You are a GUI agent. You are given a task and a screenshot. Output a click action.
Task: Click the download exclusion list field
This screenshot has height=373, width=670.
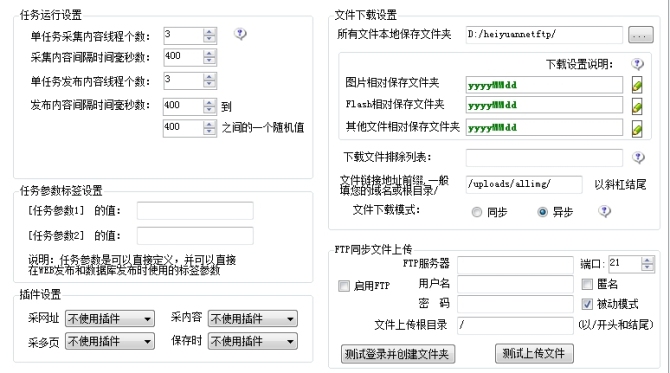pyautogui.click(x=544, y=158)
